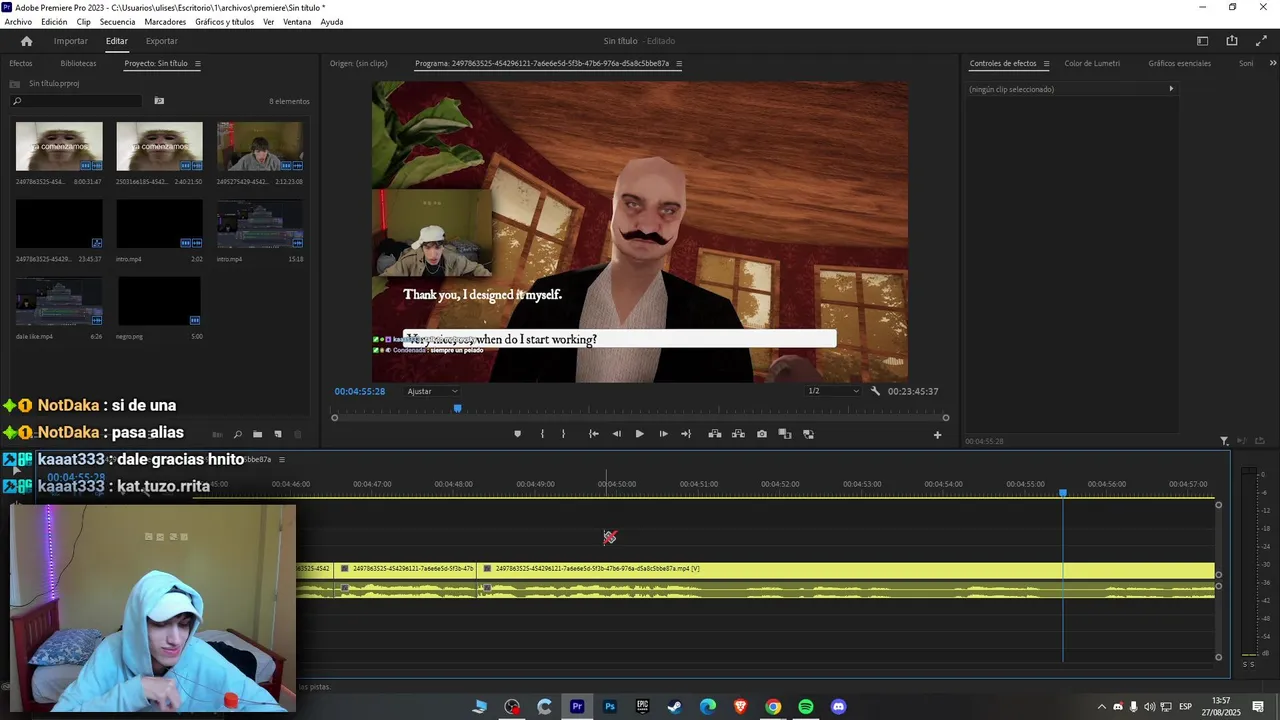Click the blue timeline playhead
Viewport: 1280px width, 720px height.
[1063, 493]
